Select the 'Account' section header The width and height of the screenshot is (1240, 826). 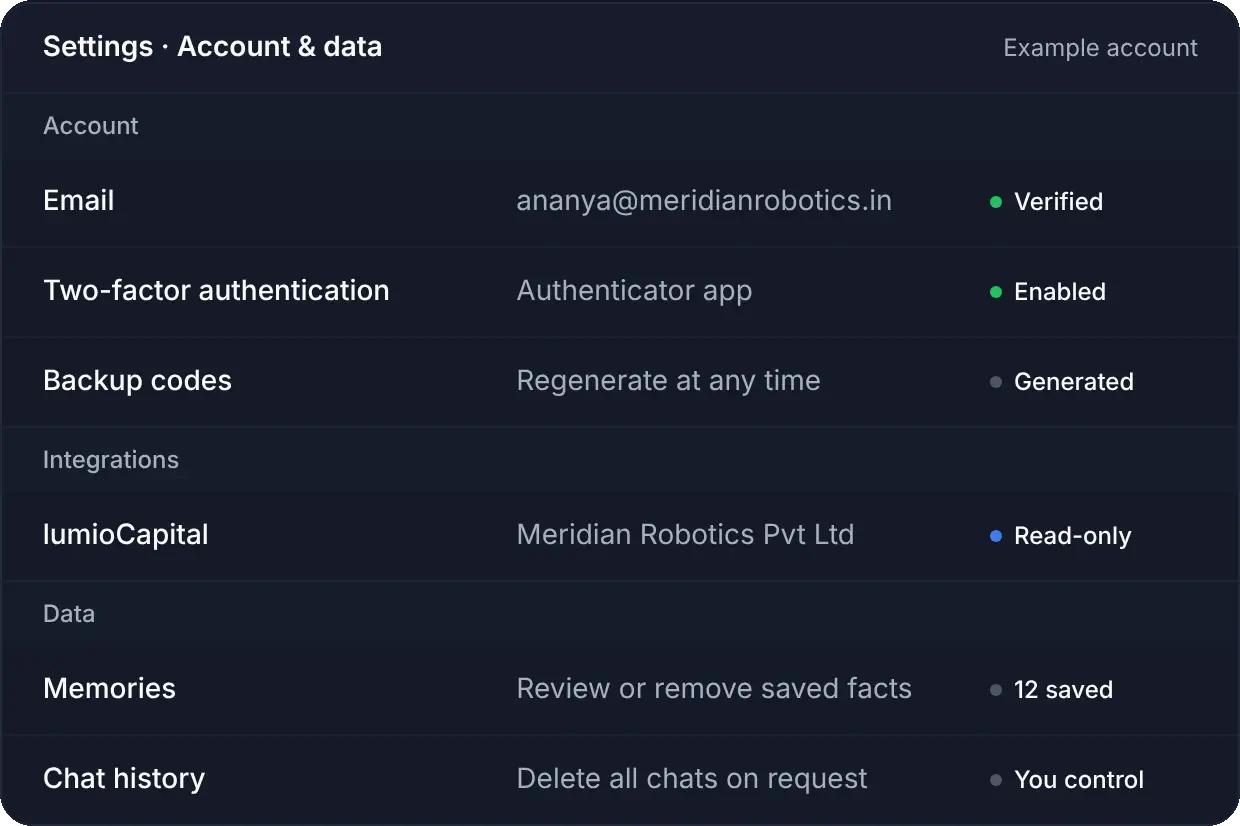91,126
